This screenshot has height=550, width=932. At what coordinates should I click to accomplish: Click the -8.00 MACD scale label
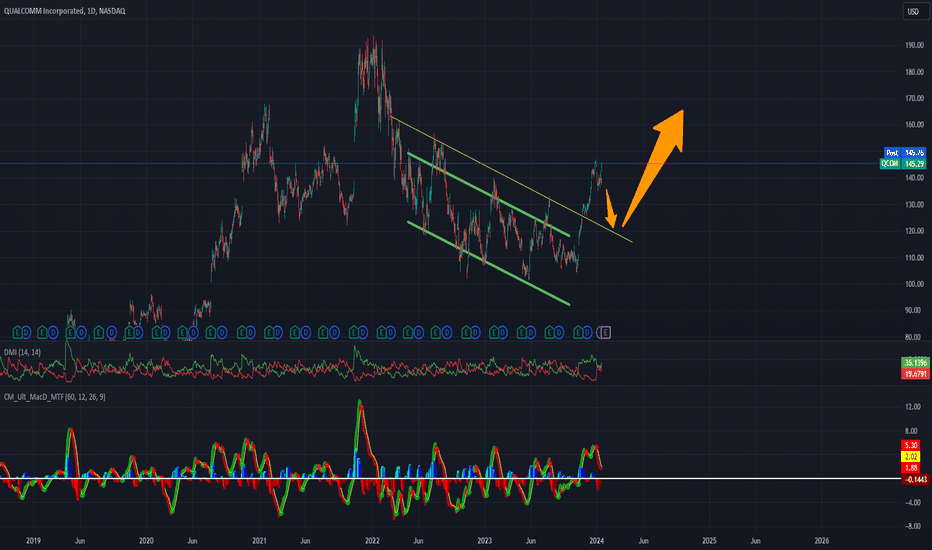coord(912,526)
